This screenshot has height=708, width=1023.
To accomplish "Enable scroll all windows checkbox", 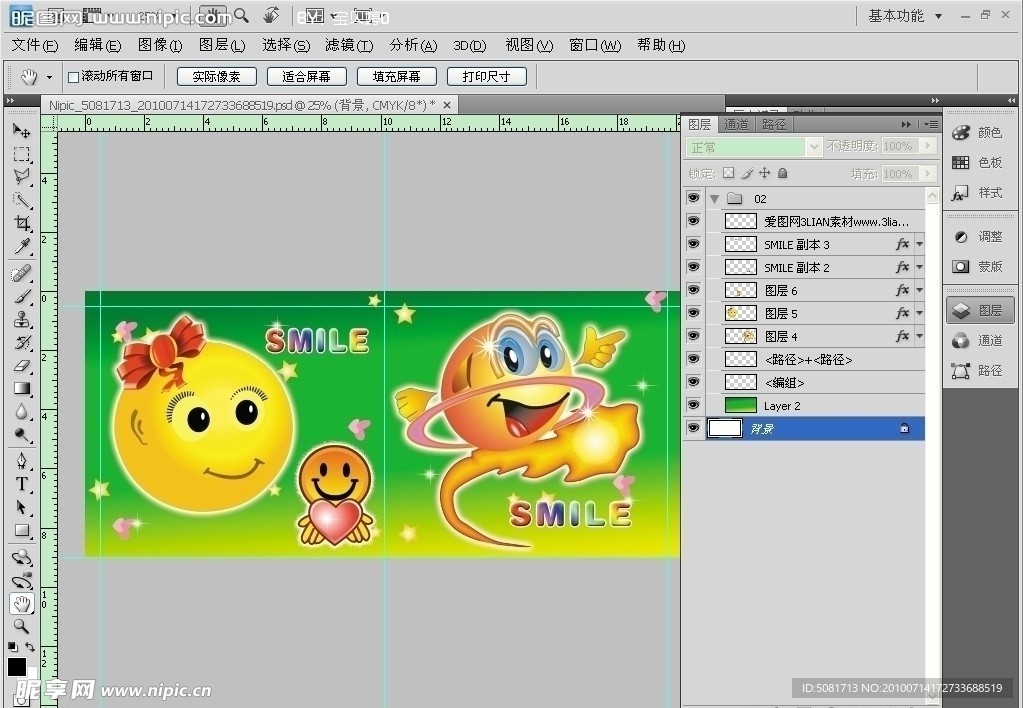I will tap(74, 77).
